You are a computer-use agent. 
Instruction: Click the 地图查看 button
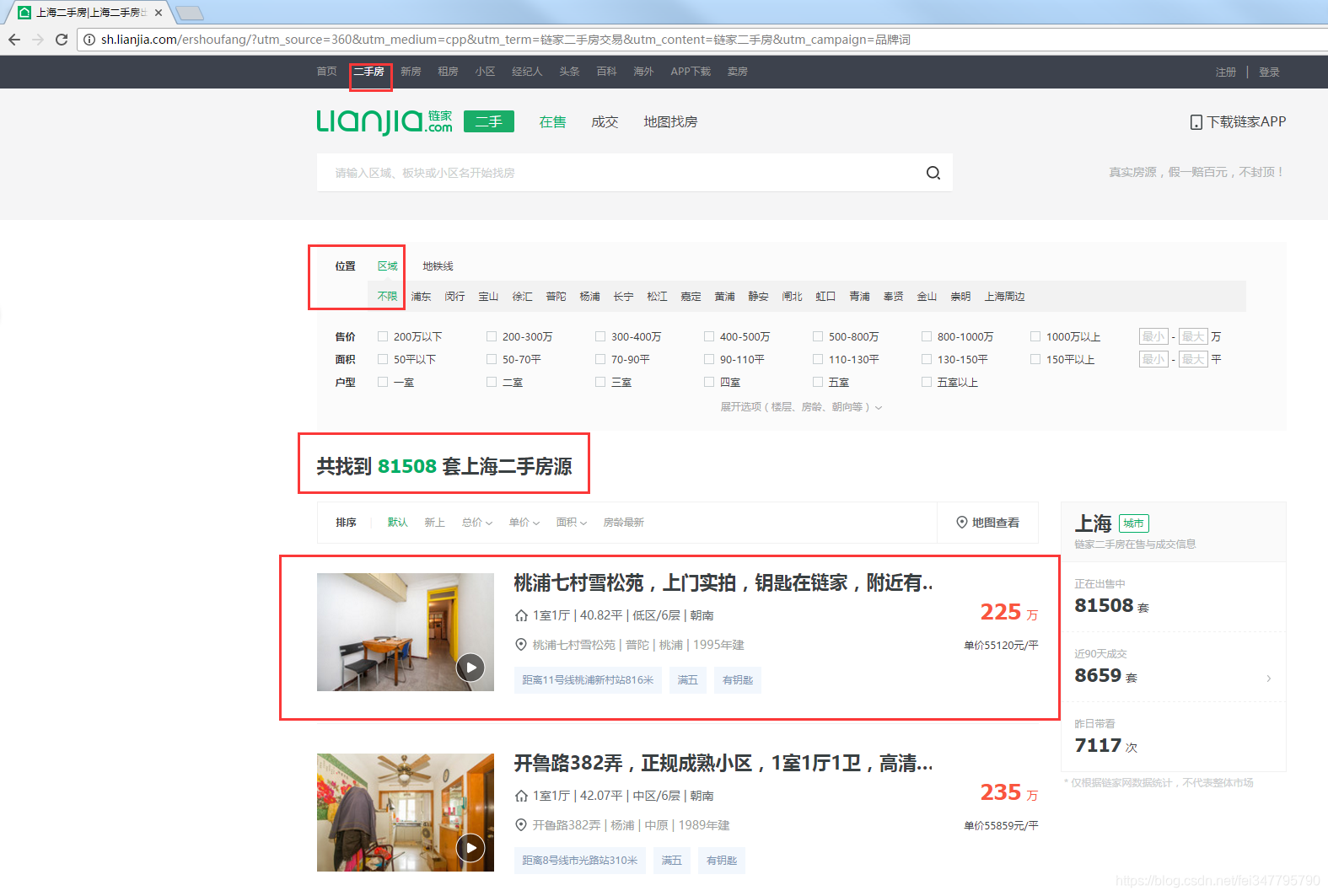987,523
